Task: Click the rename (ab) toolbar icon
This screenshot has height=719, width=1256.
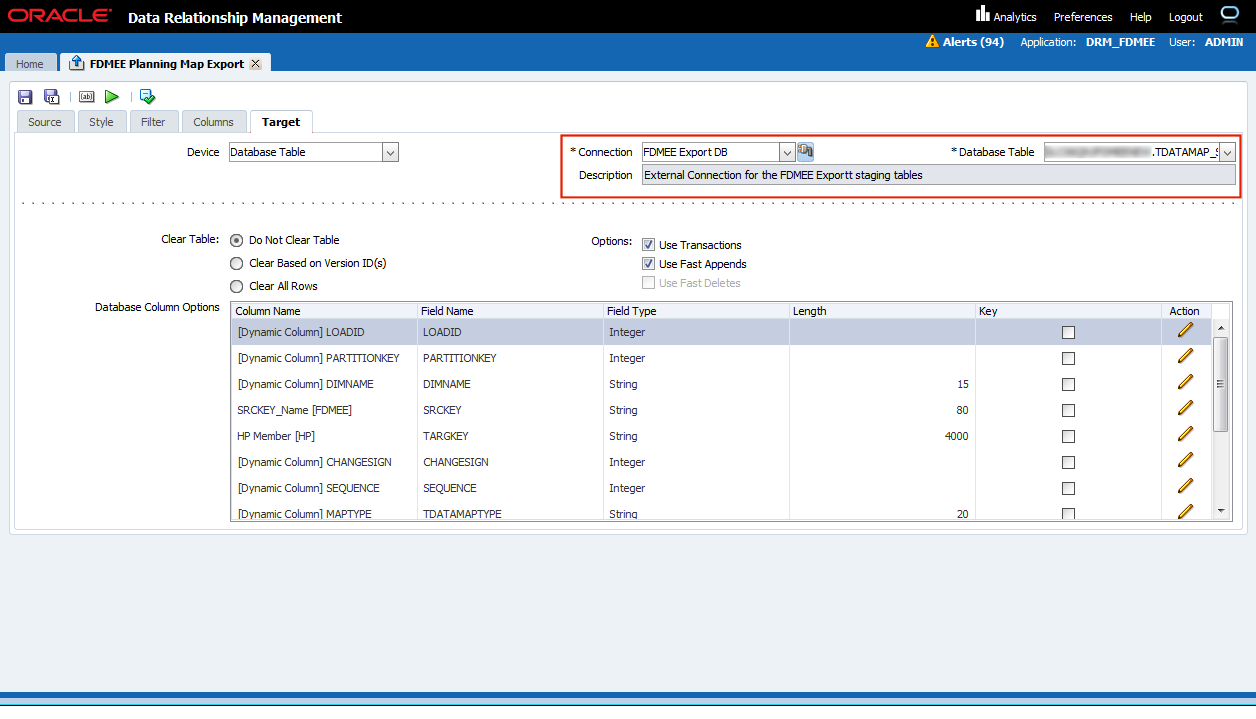Action: coord(87,97)
